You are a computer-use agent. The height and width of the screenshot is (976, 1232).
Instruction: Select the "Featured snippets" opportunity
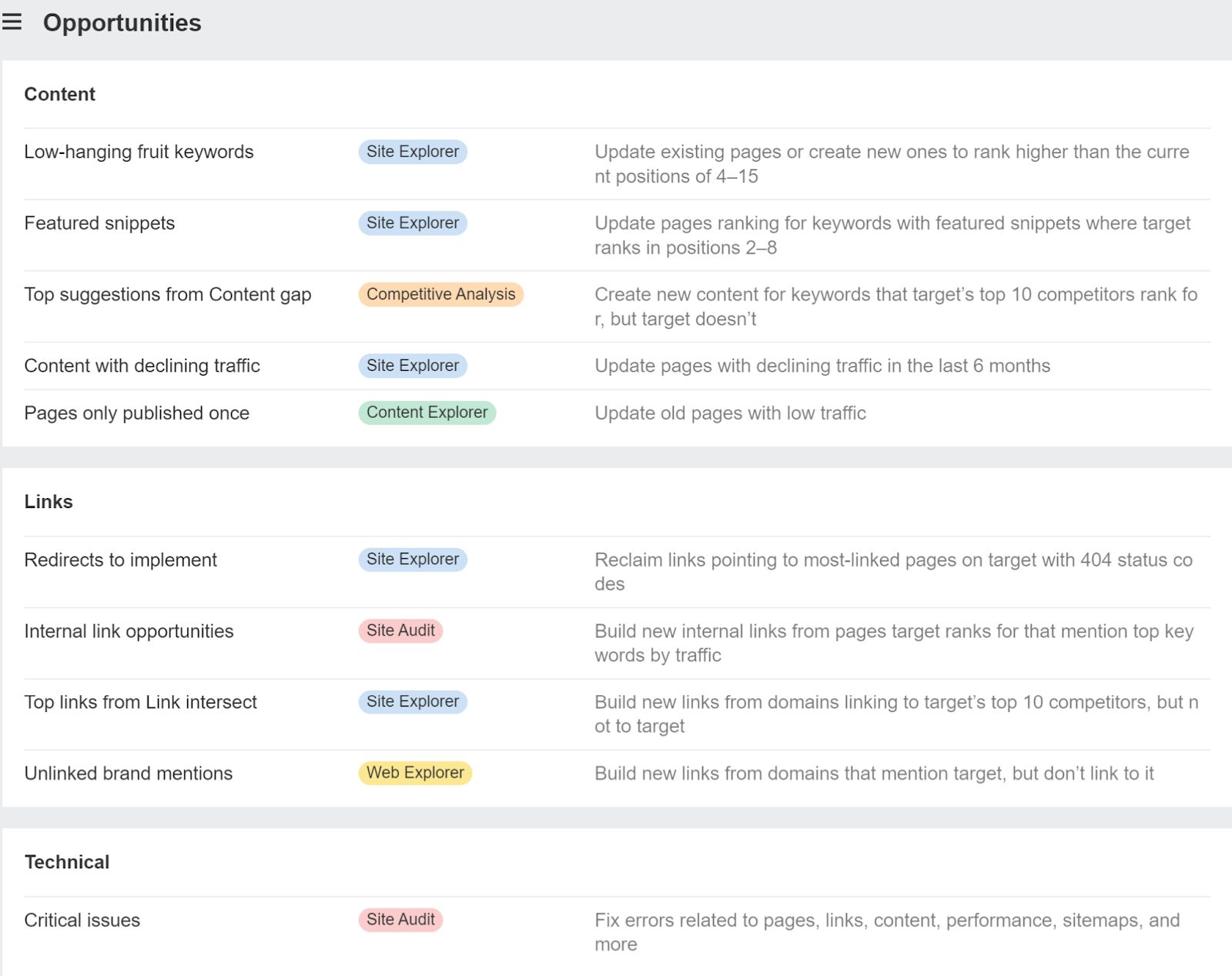click(x=99, y=223)
